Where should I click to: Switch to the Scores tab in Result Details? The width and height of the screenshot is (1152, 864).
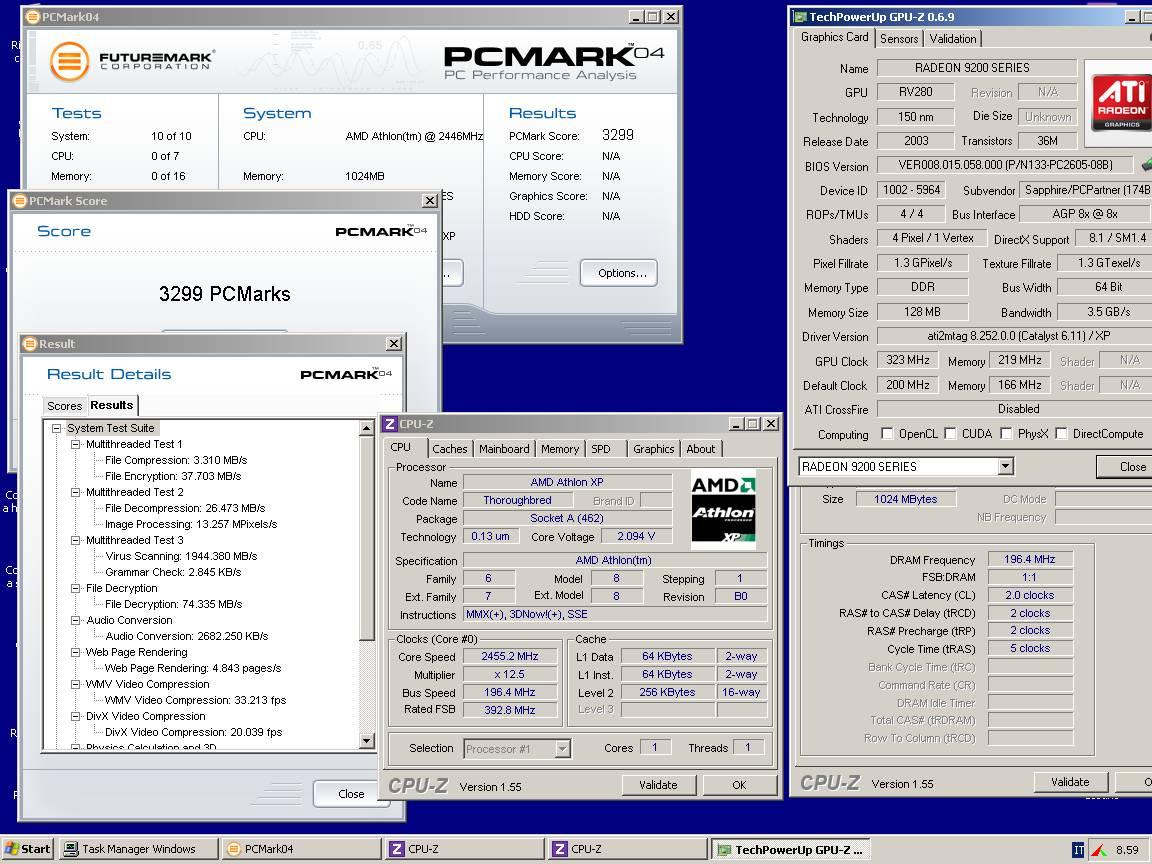coord(65,406)
